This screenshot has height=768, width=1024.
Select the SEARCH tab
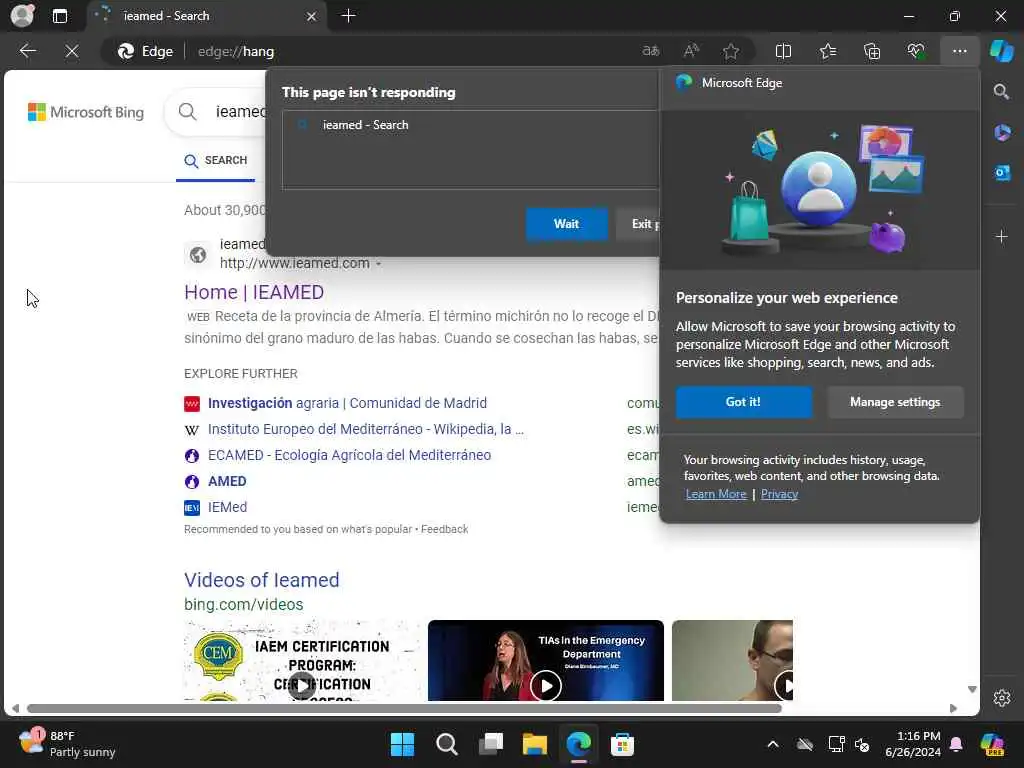coord(216,161)
